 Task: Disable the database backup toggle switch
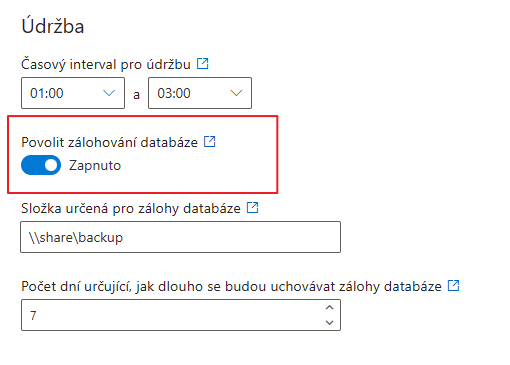[41, 165]
